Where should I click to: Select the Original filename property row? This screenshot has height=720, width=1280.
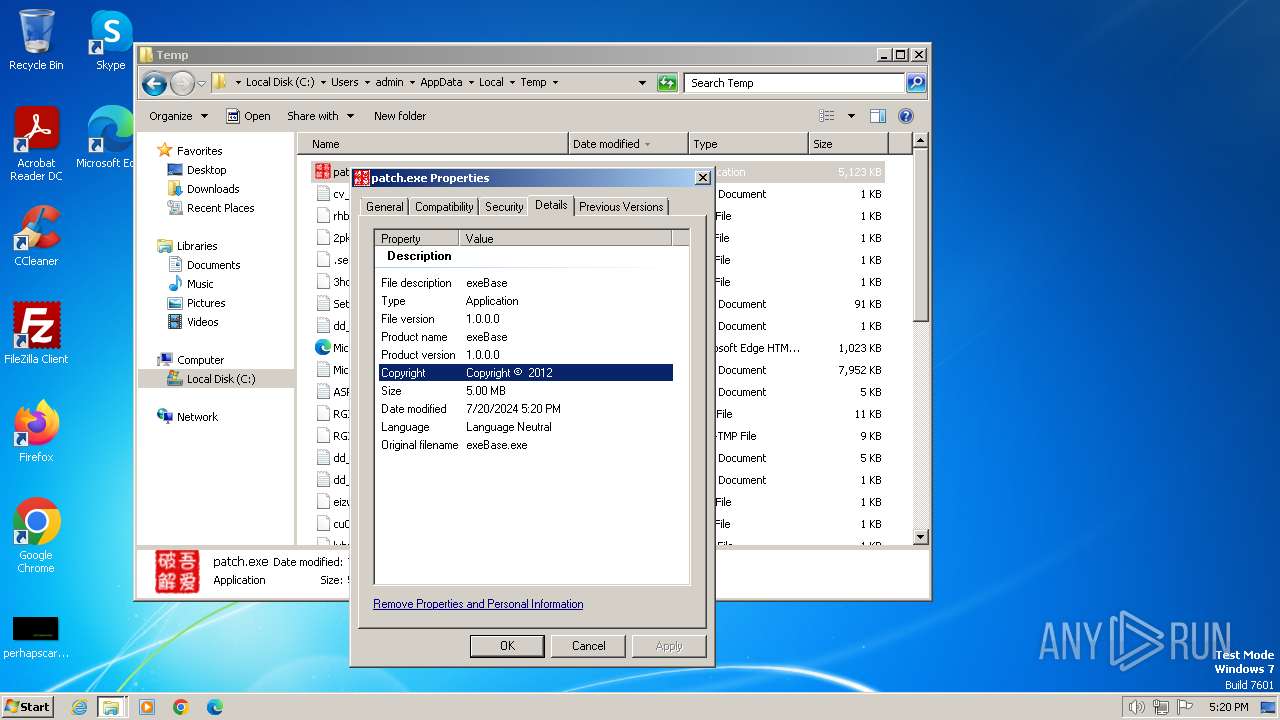(x=526, y=445)
